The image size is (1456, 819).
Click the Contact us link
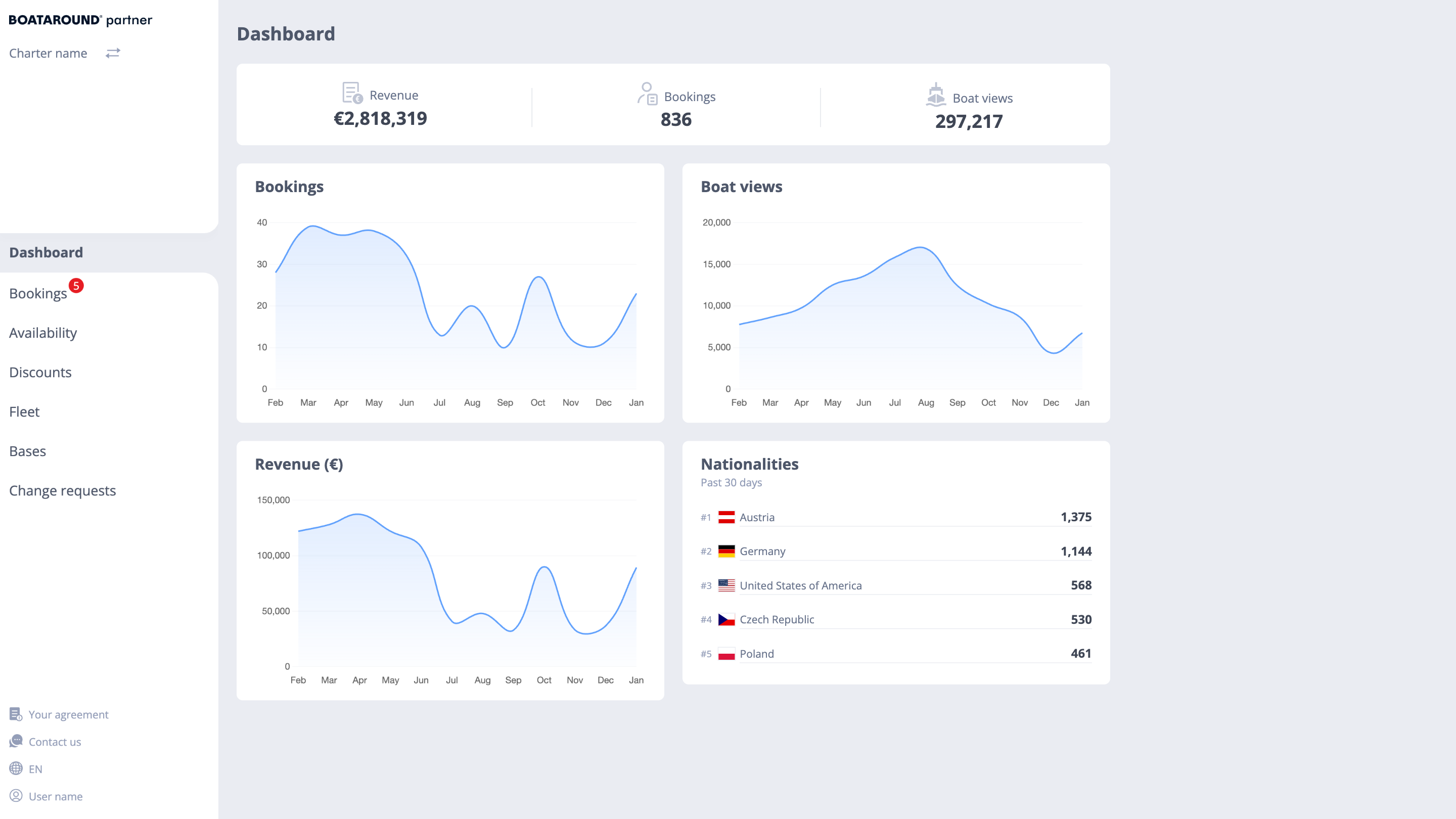pyautogui.click(x=55, y=742)
